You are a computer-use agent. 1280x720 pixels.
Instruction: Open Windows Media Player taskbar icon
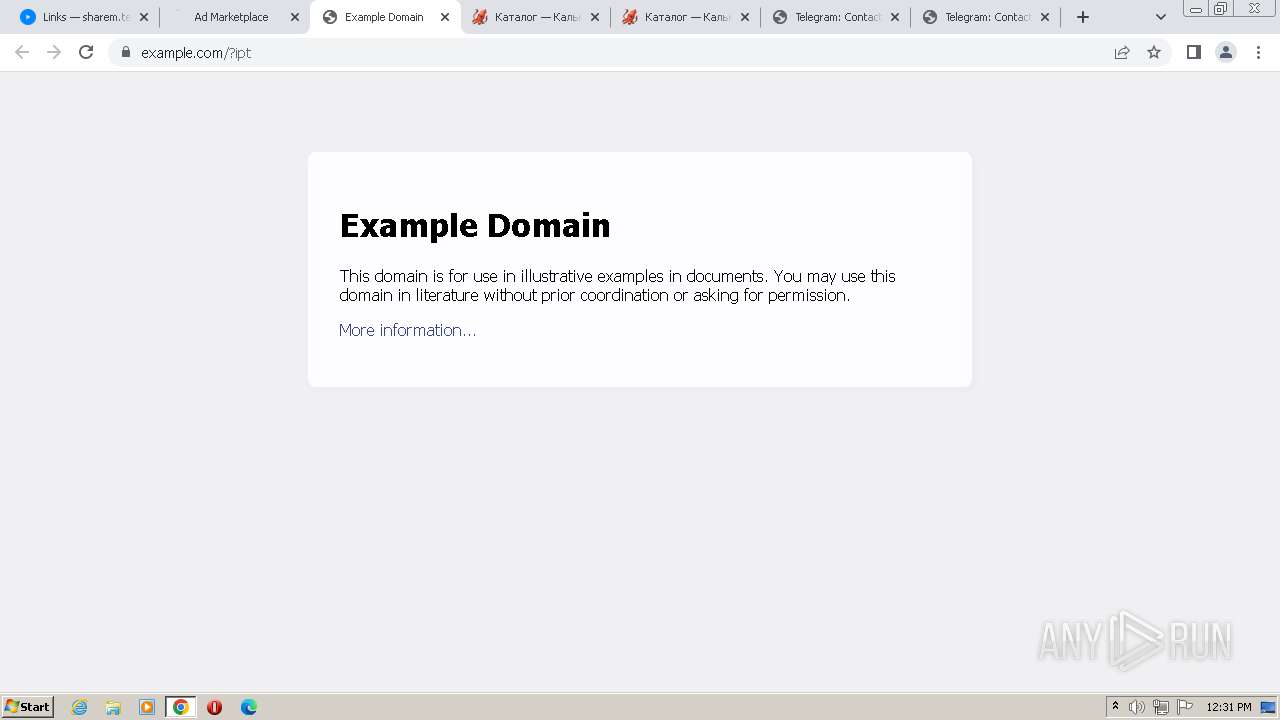[x=147, y=707]
